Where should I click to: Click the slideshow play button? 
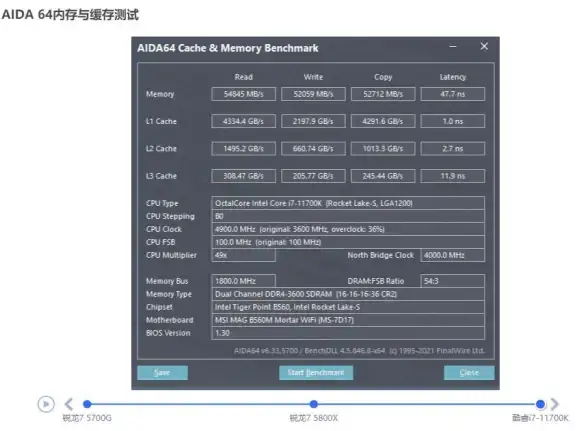click(46, 404)
